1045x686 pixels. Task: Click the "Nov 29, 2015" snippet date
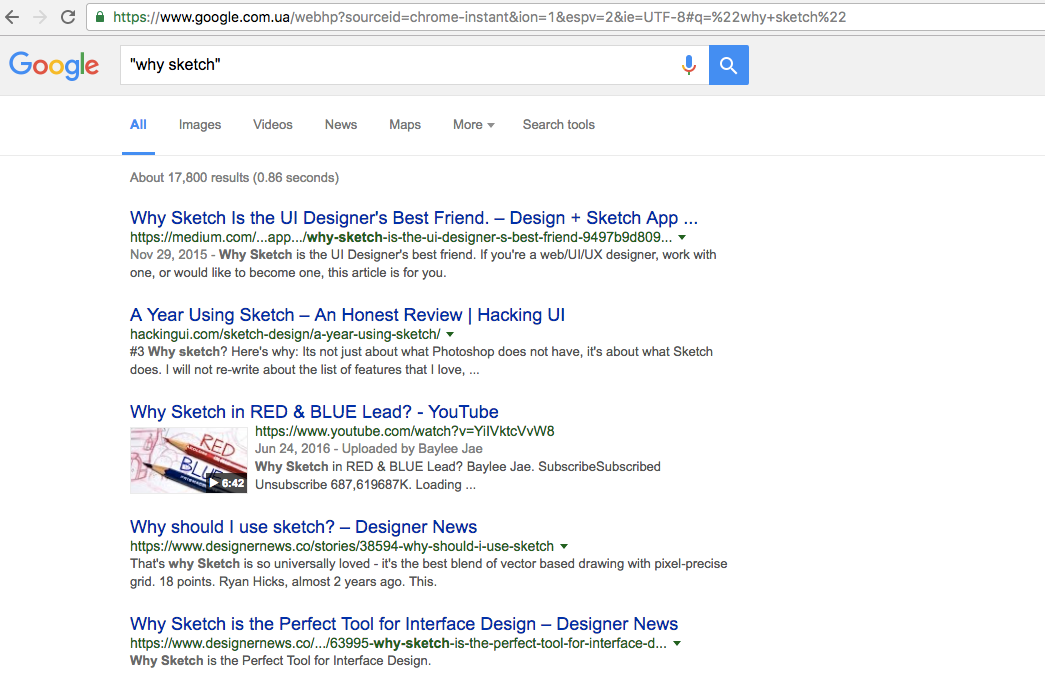pos(169,255)
